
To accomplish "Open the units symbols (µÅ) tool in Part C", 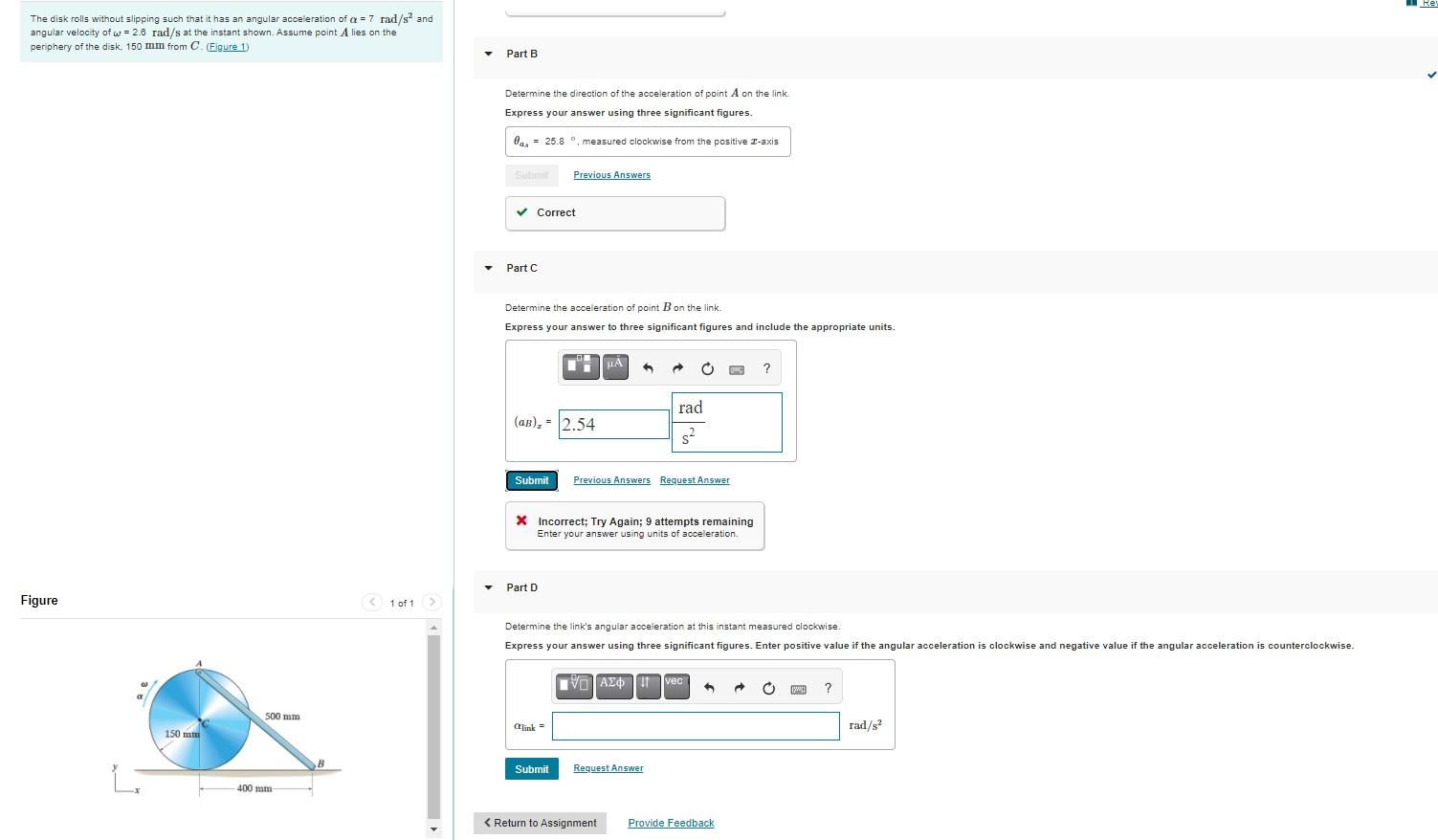I will pyautogui.click(x=615, y=366).
